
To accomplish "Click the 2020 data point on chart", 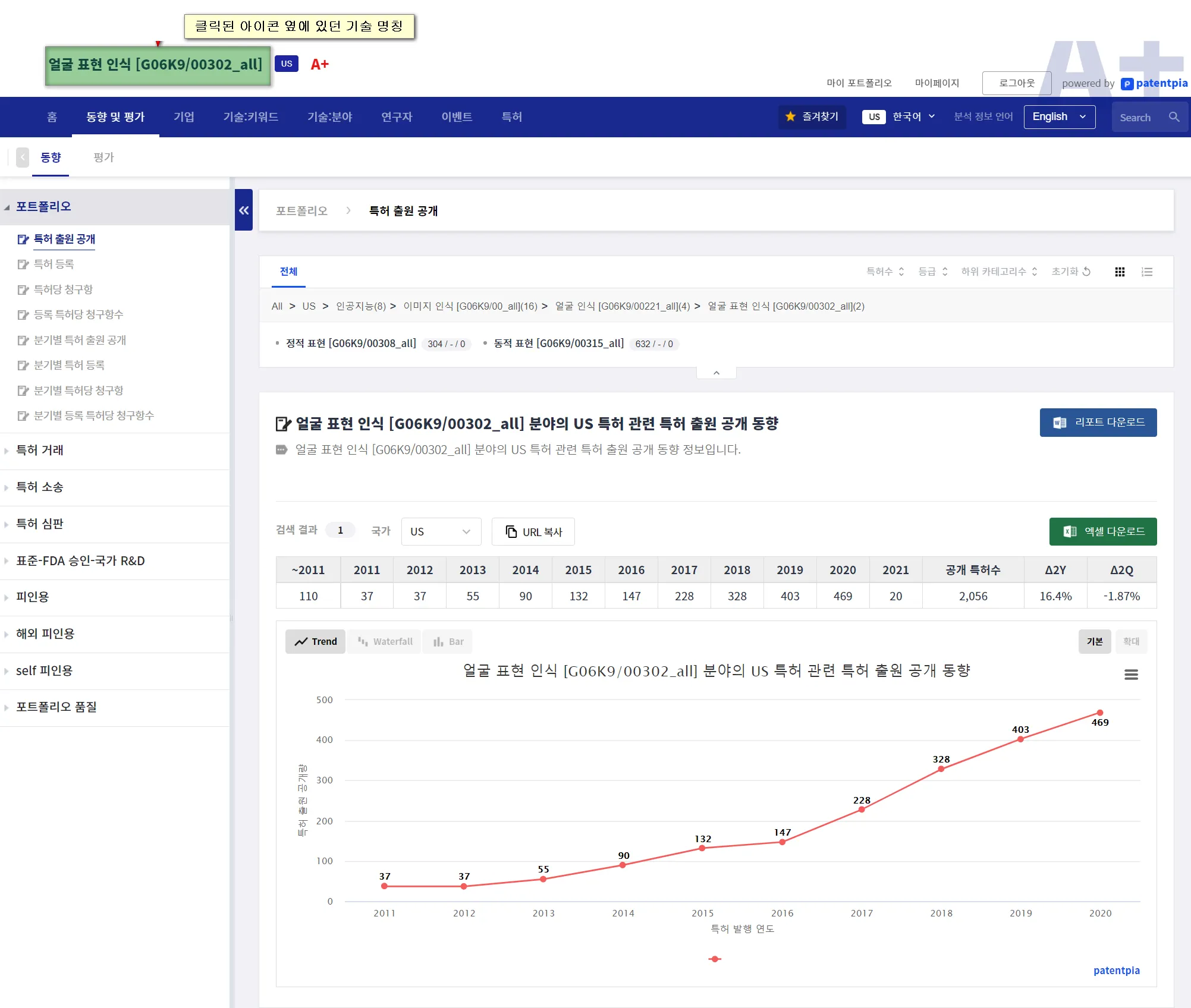I will [1100, 713].
